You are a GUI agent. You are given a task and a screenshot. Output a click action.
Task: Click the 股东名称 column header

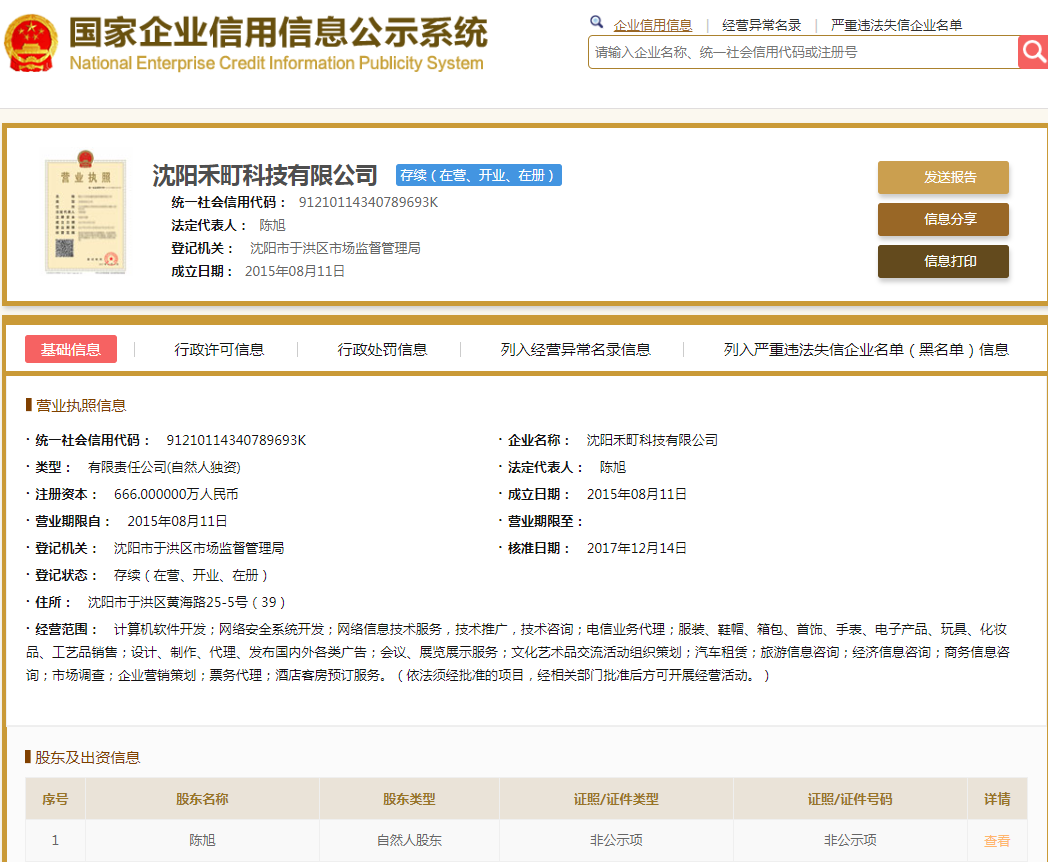(202, 799)
